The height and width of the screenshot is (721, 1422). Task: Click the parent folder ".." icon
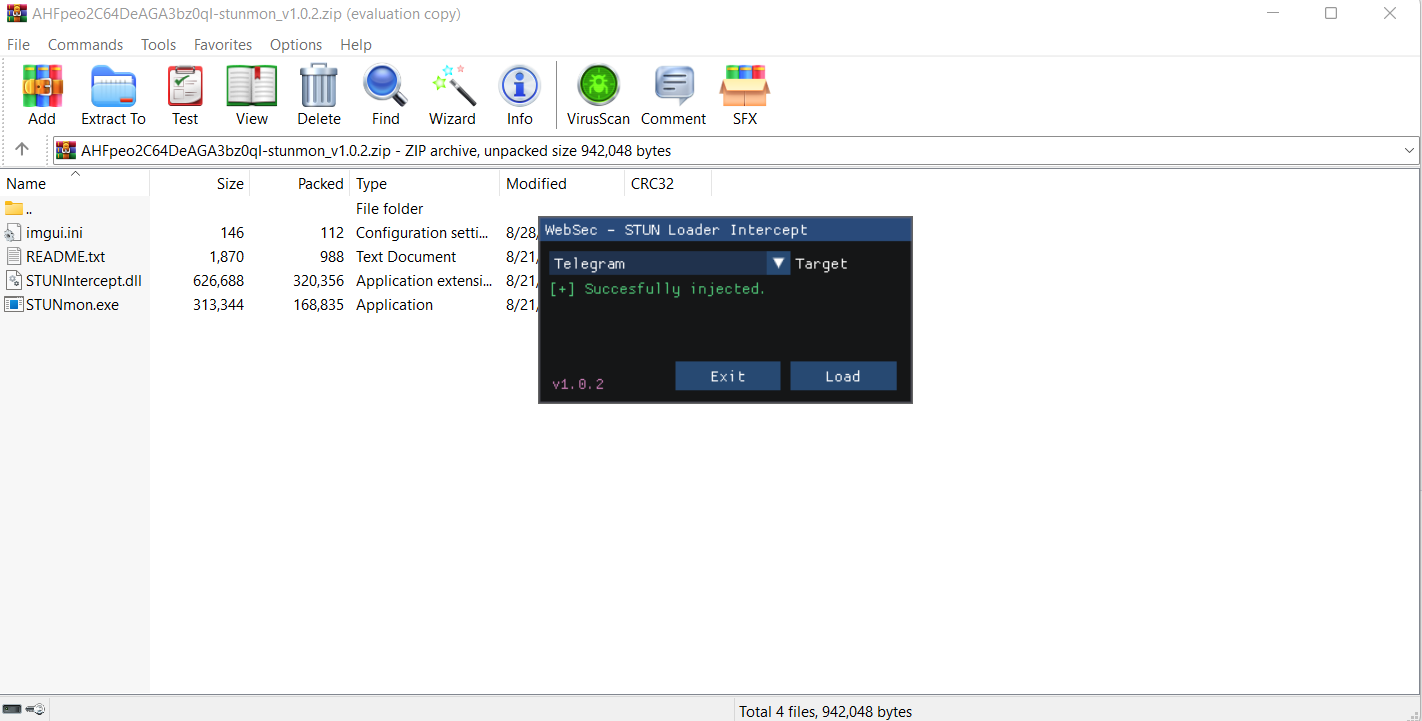click(13, 209)
